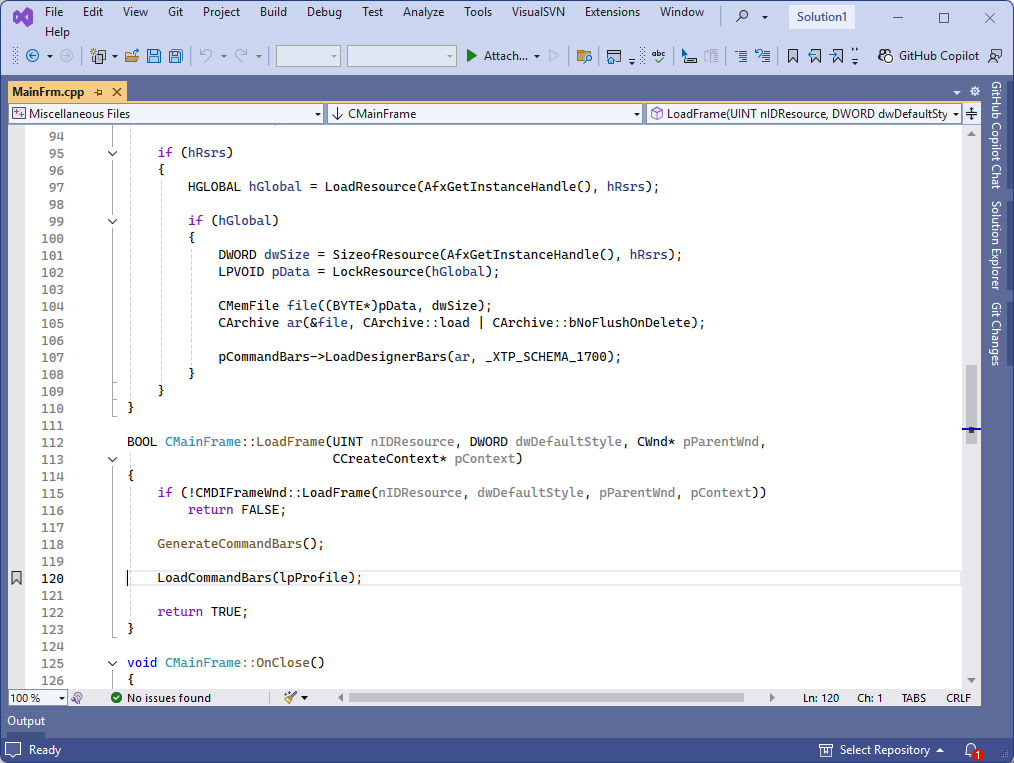Open the Debug menu

click(324, 12)
